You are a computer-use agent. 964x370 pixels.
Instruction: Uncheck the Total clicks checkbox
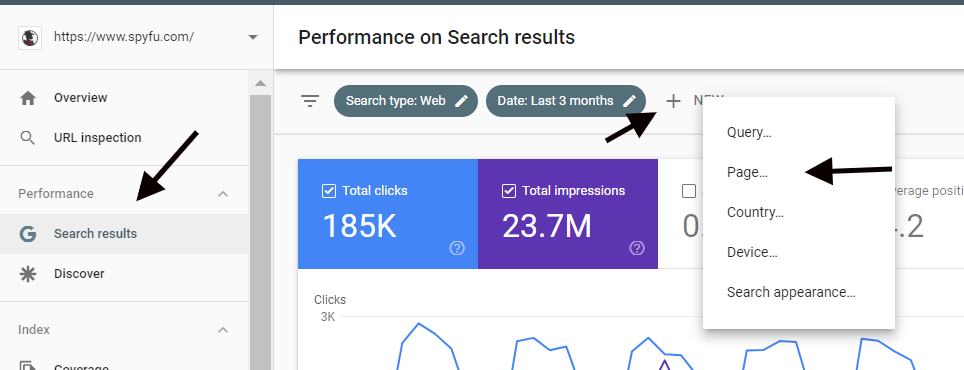coord(329,191)
